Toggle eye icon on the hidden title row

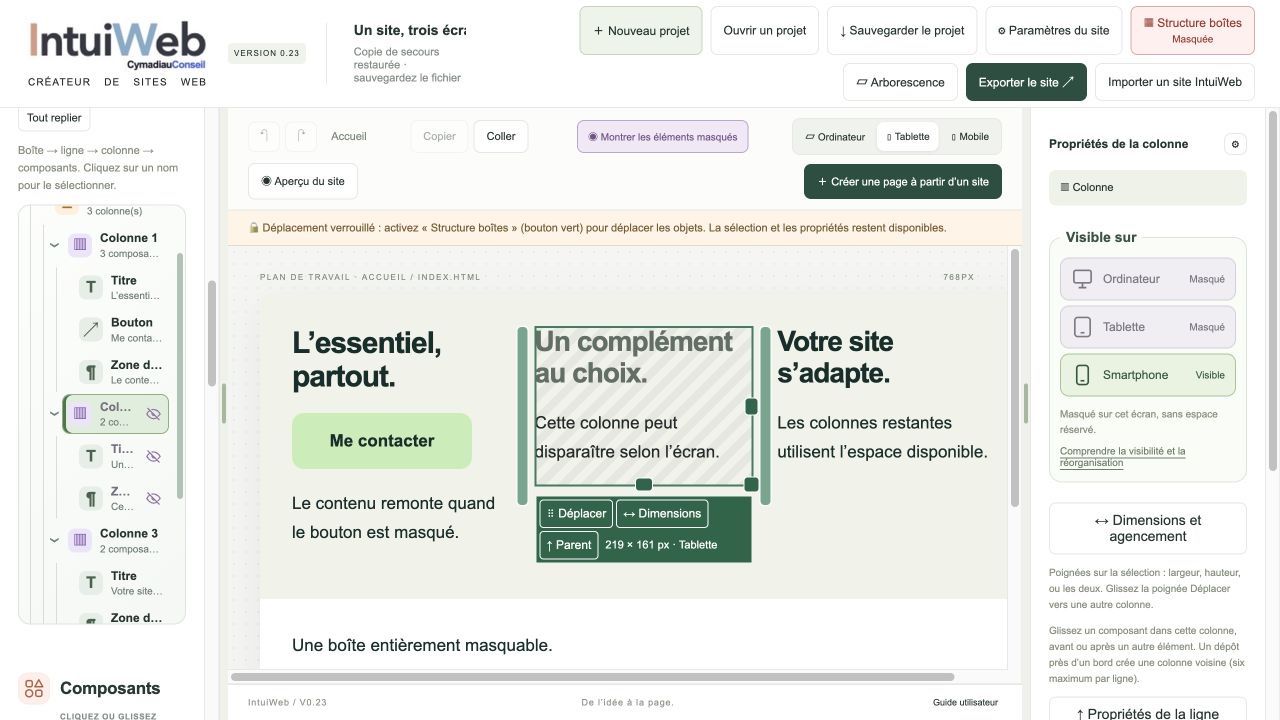(153, 456)
